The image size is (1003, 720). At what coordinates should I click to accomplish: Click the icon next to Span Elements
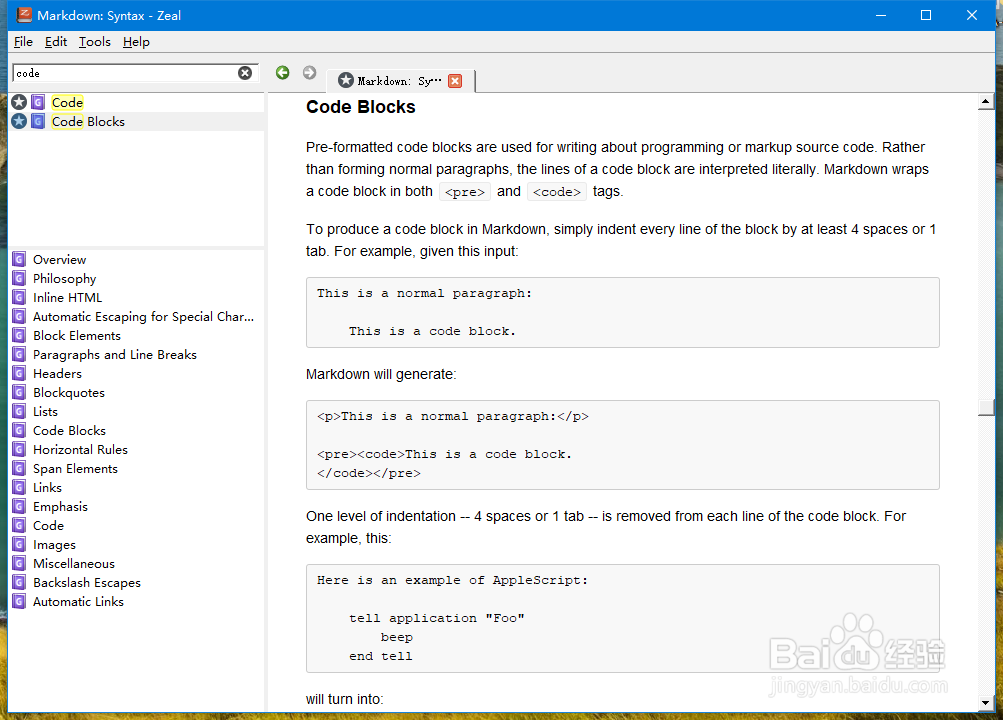pyautogui.click(x=19, y=469)
